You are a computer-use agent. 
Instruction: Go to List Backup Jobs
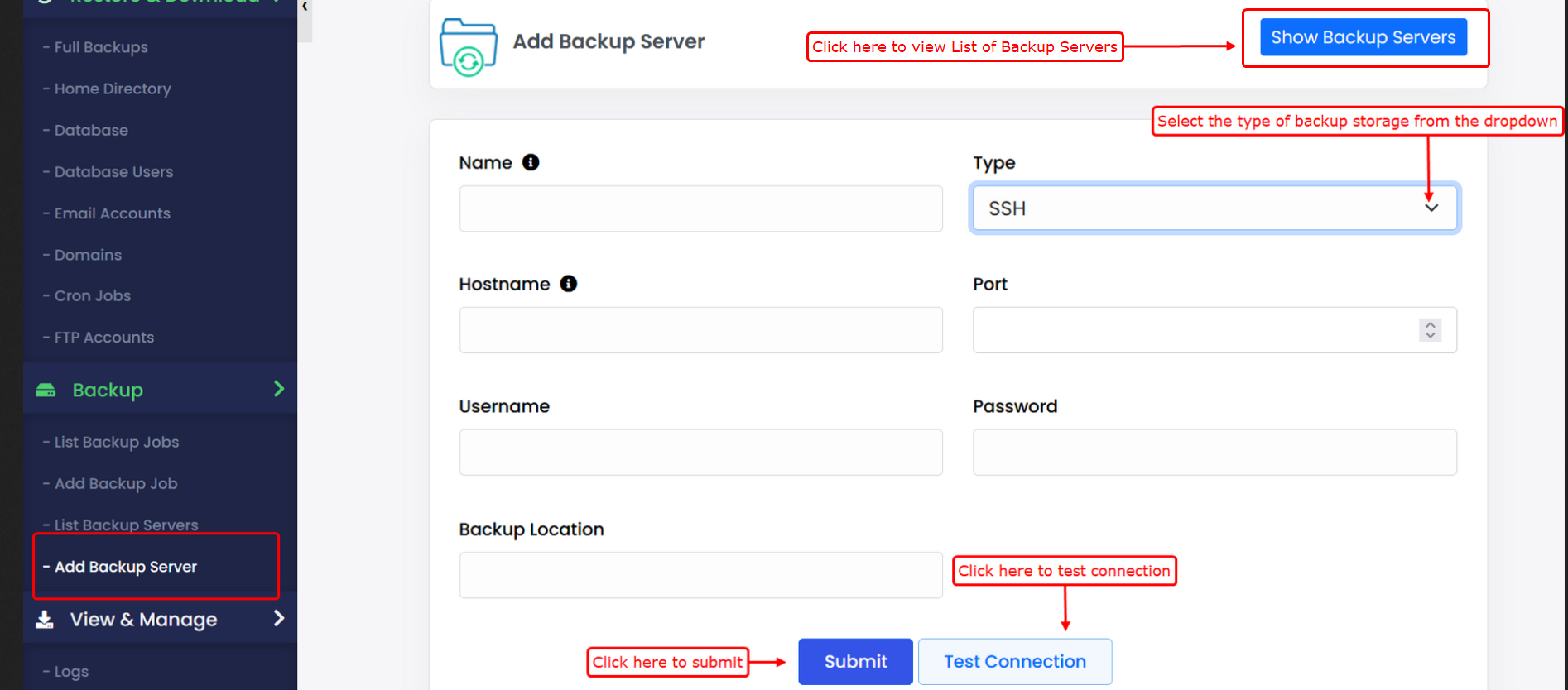[117, 443]
